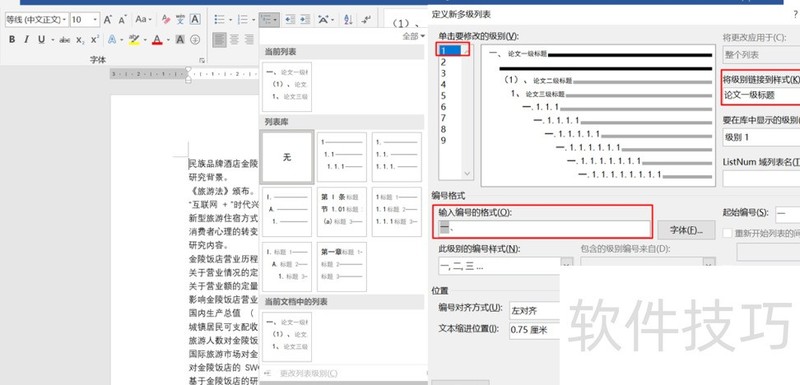The height and width of the screenshot is (385, 800).
Task: Apply superscript formatting
Action: 95,39
